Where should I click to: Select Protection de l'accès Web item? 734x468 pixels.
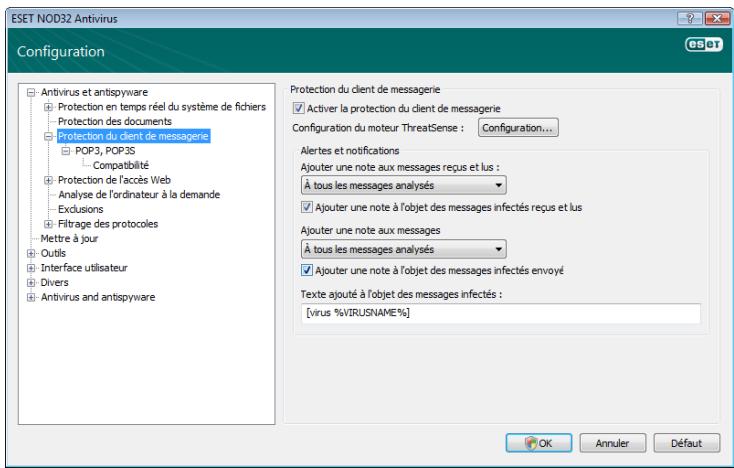[x=114, y=180]
